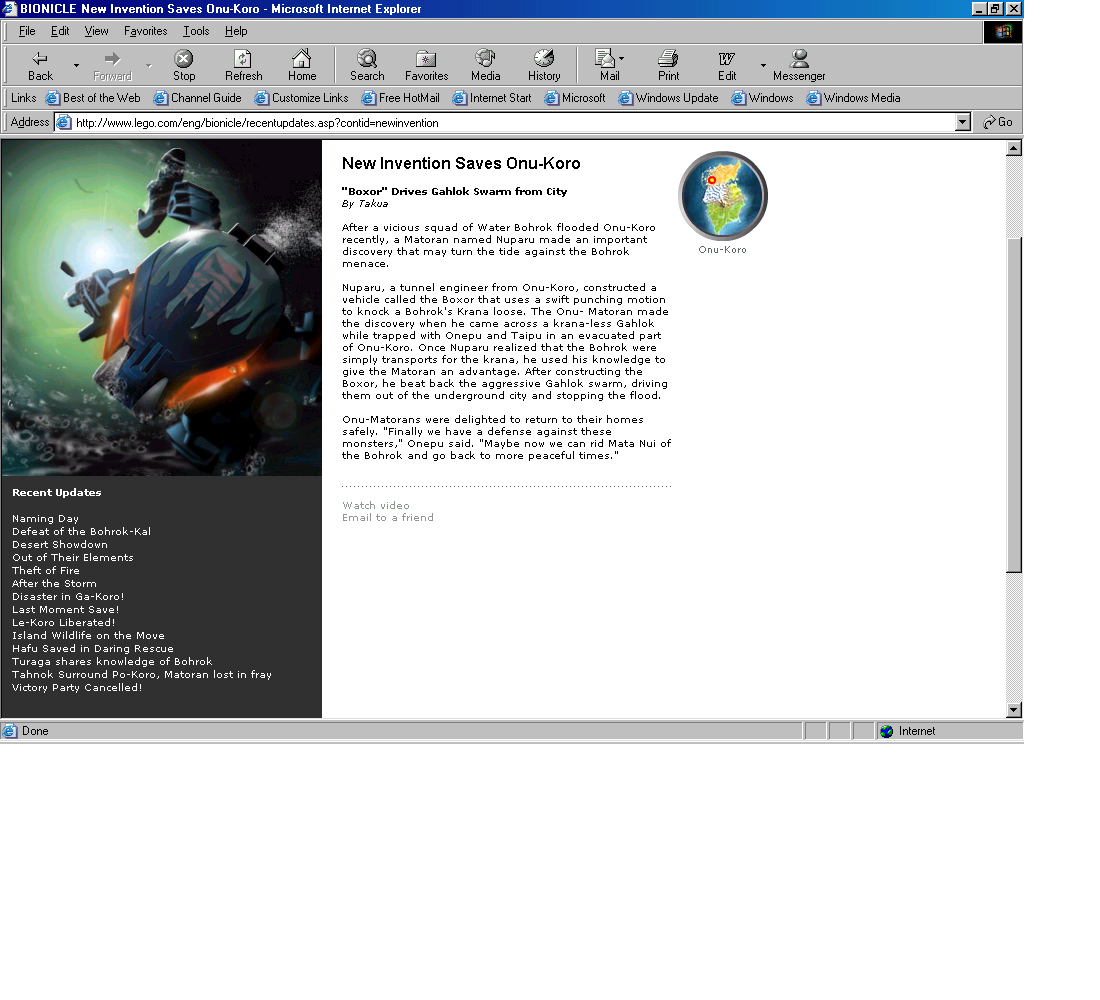1100x1000 pixels.
Task: Open the Channel Guide links-bar item
Action: point(198,98)
